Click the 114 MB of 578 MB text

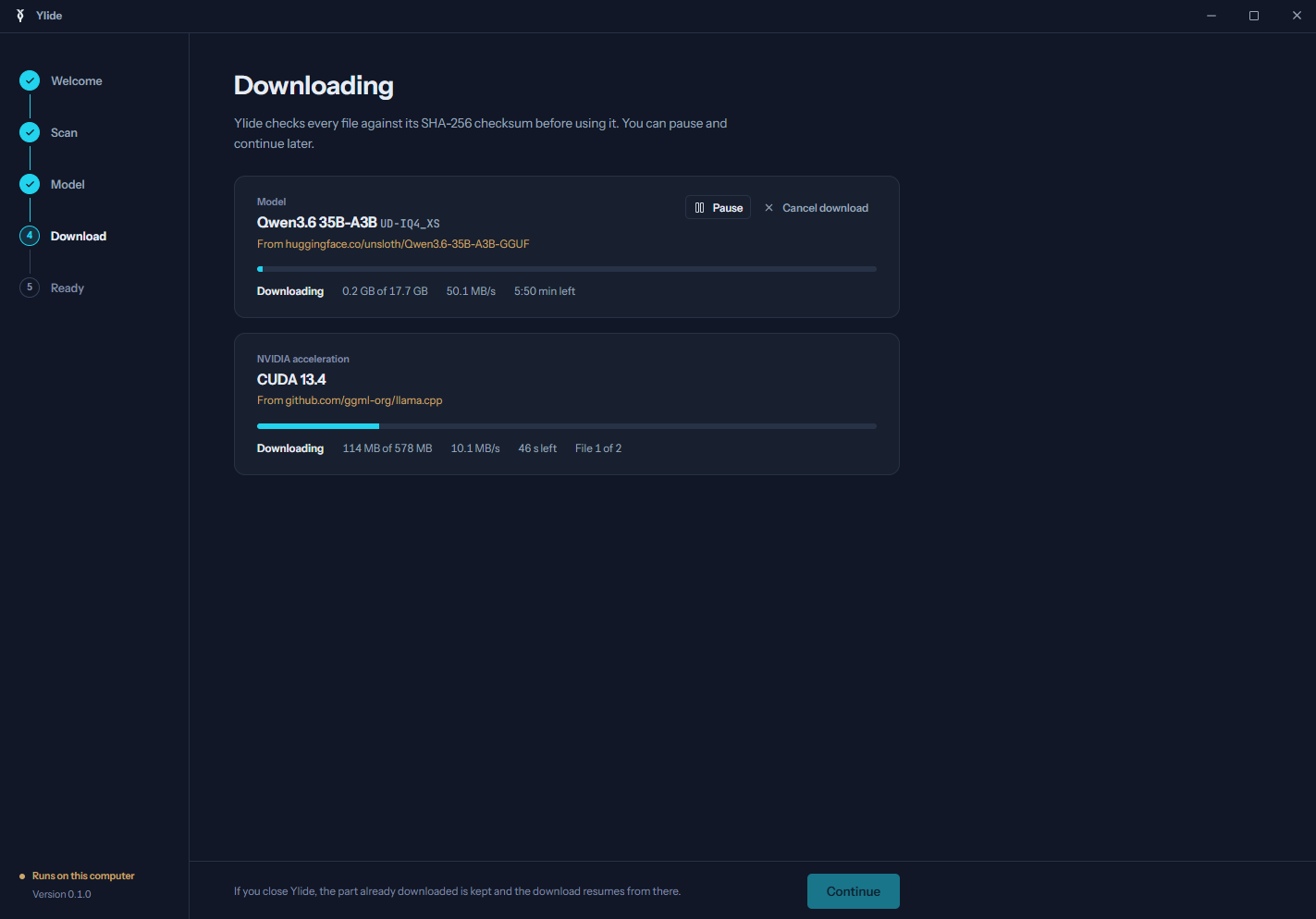click(x=387, y=448)
